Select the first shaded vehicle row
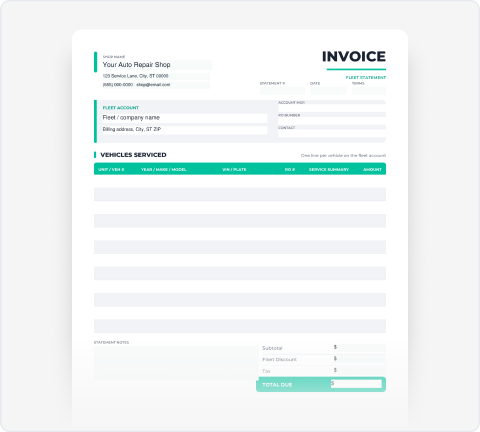Screen dimensions: 480x432 click(240, 194)
